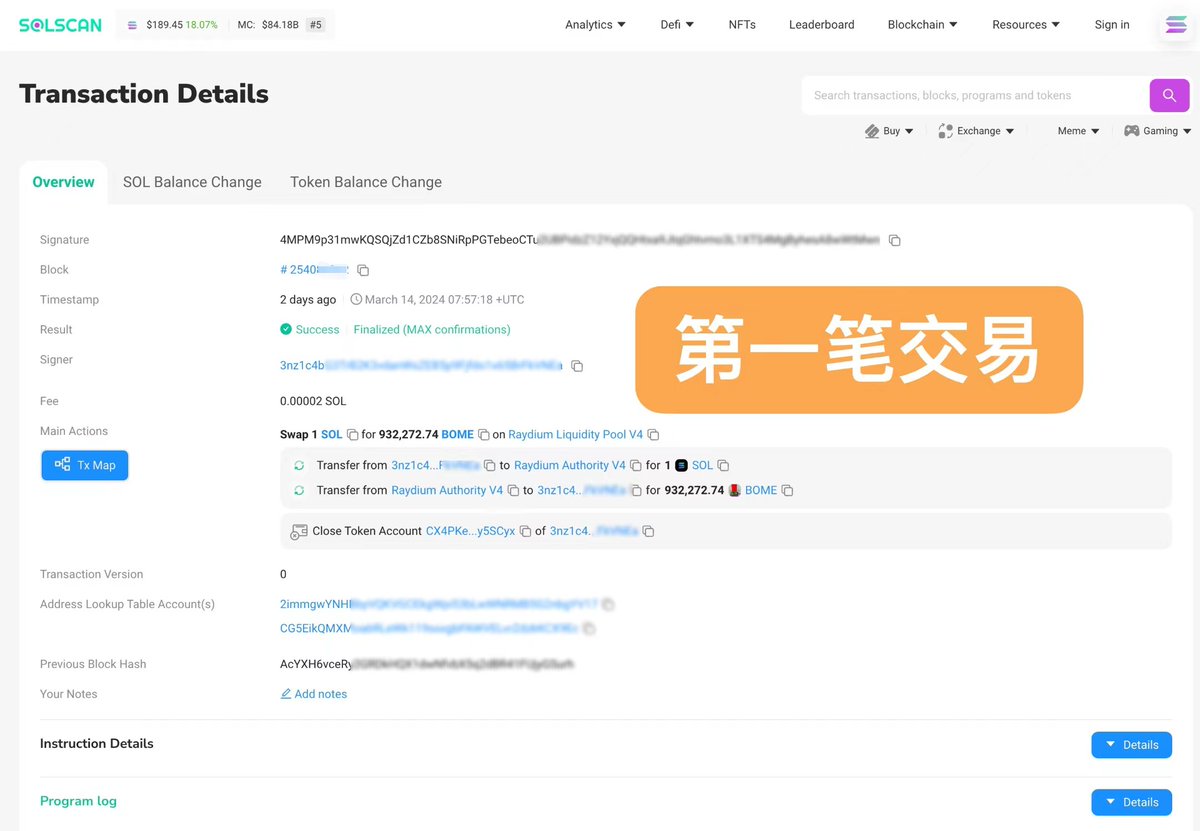Copy Raydium Authority V4 in second transfer
The image size is (1200, 831).
point(513,491)
